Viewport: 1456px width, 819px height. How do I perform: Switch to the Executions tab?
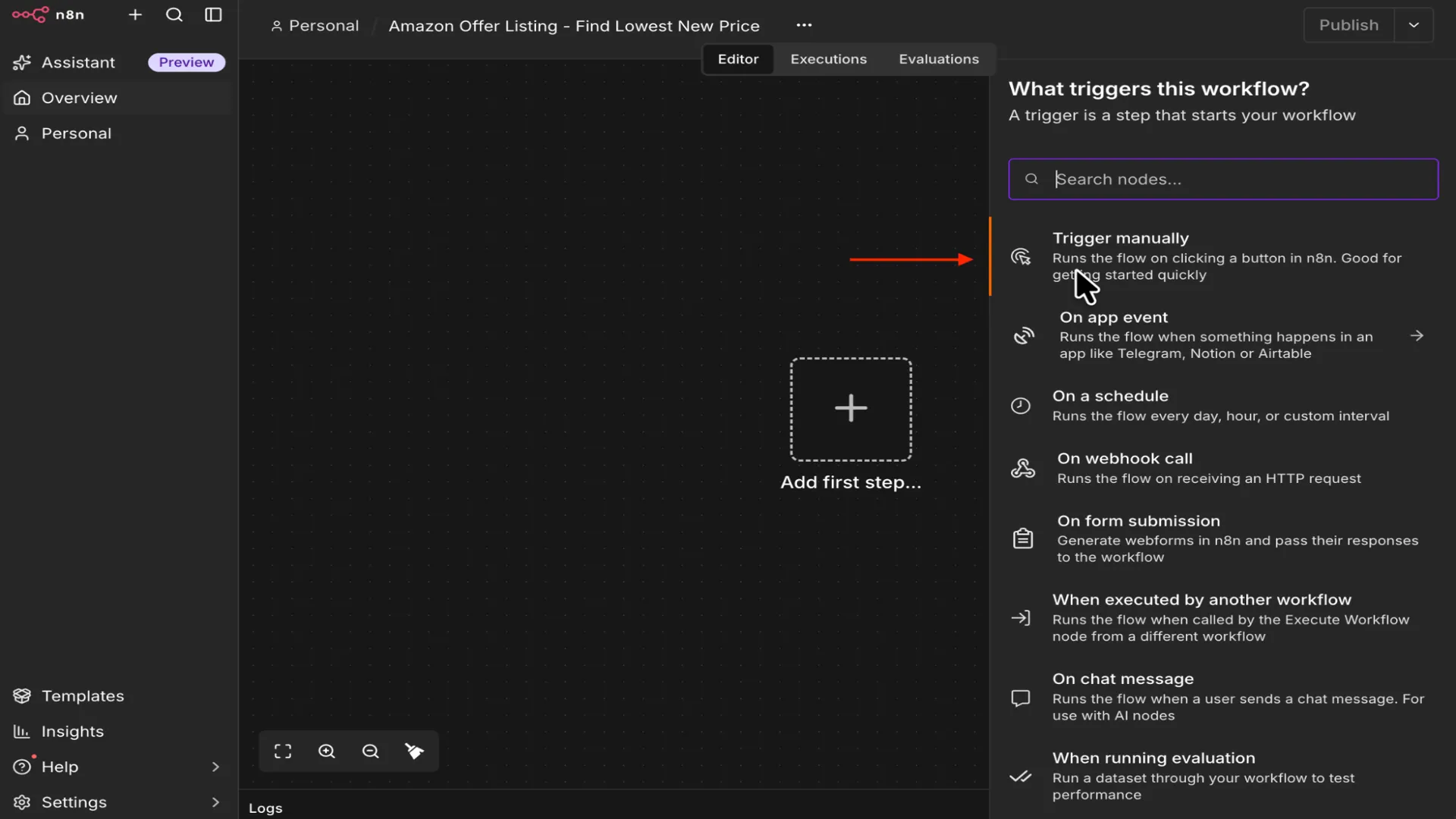(828, 59)
